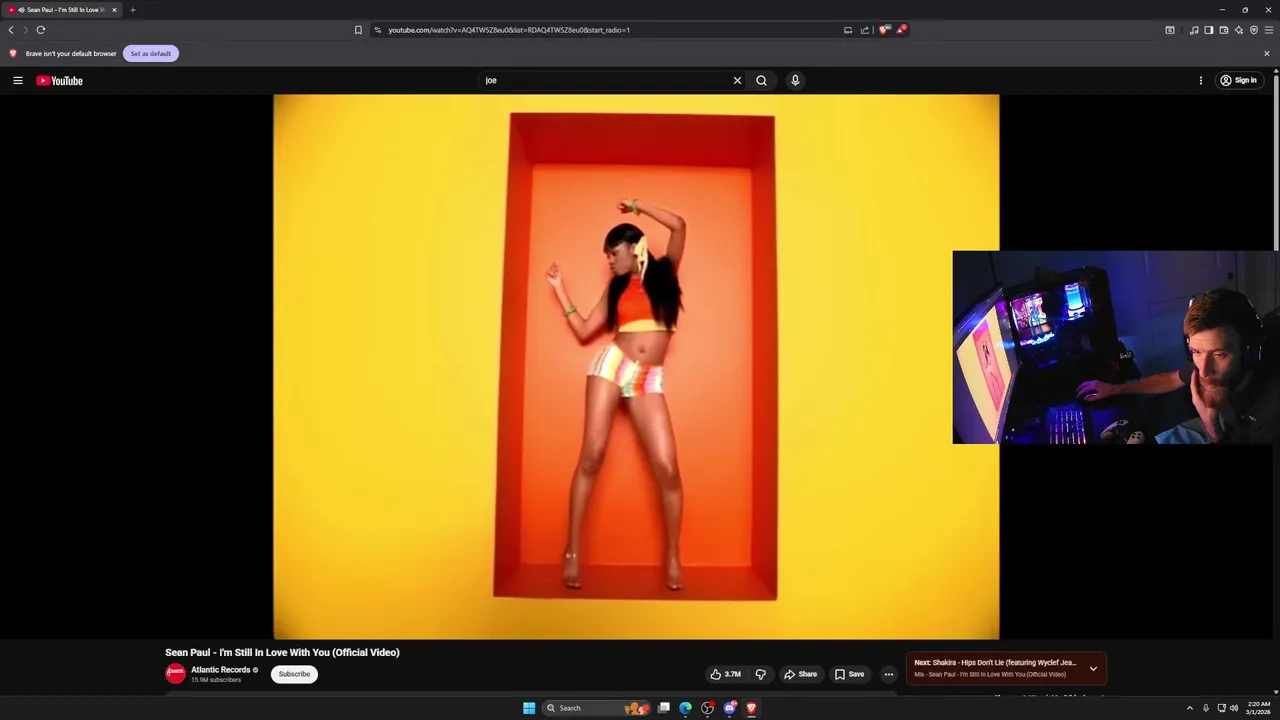Click the 15.9M subscribers text

click(216, 680)
